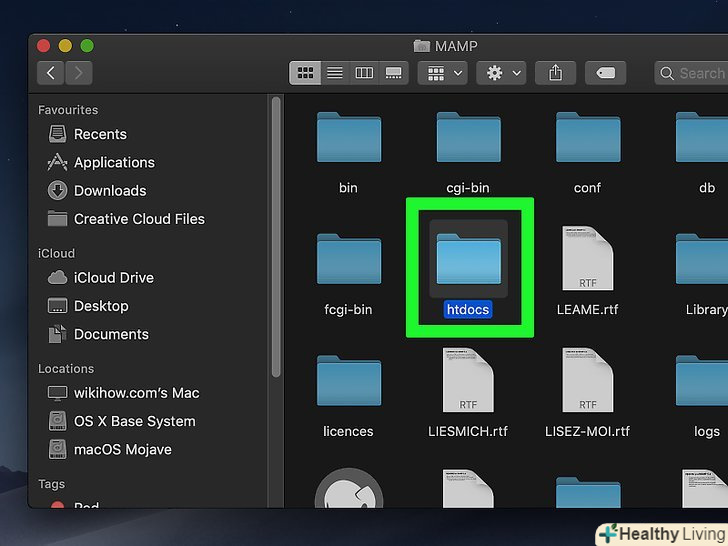The image size is (728, 546).
Task: Select the fcgi-bin folder icon
Action: (x=349, y=259)
